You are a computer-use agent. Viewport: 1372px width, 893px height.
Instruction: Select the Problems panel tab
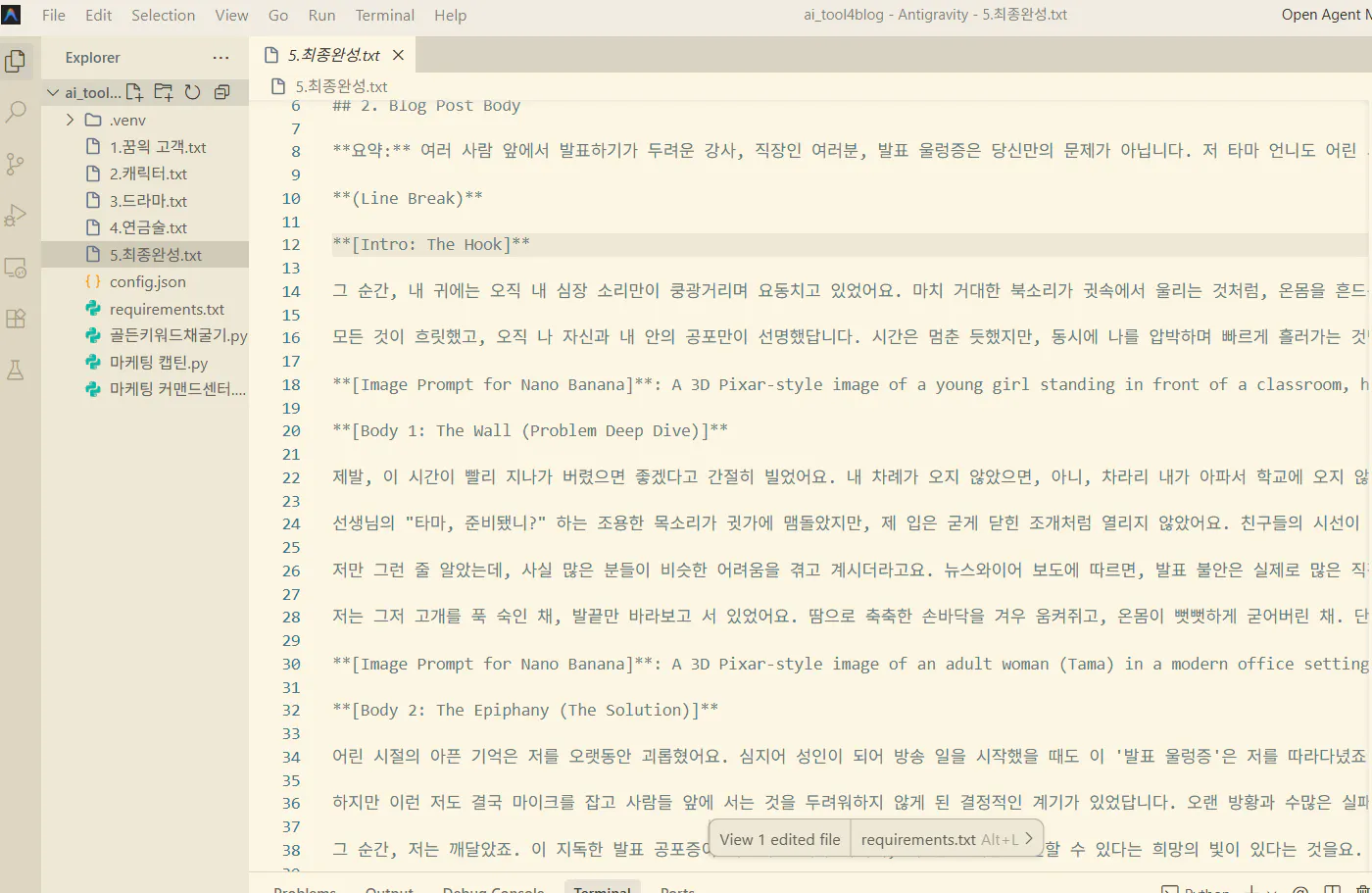[305, 888]
